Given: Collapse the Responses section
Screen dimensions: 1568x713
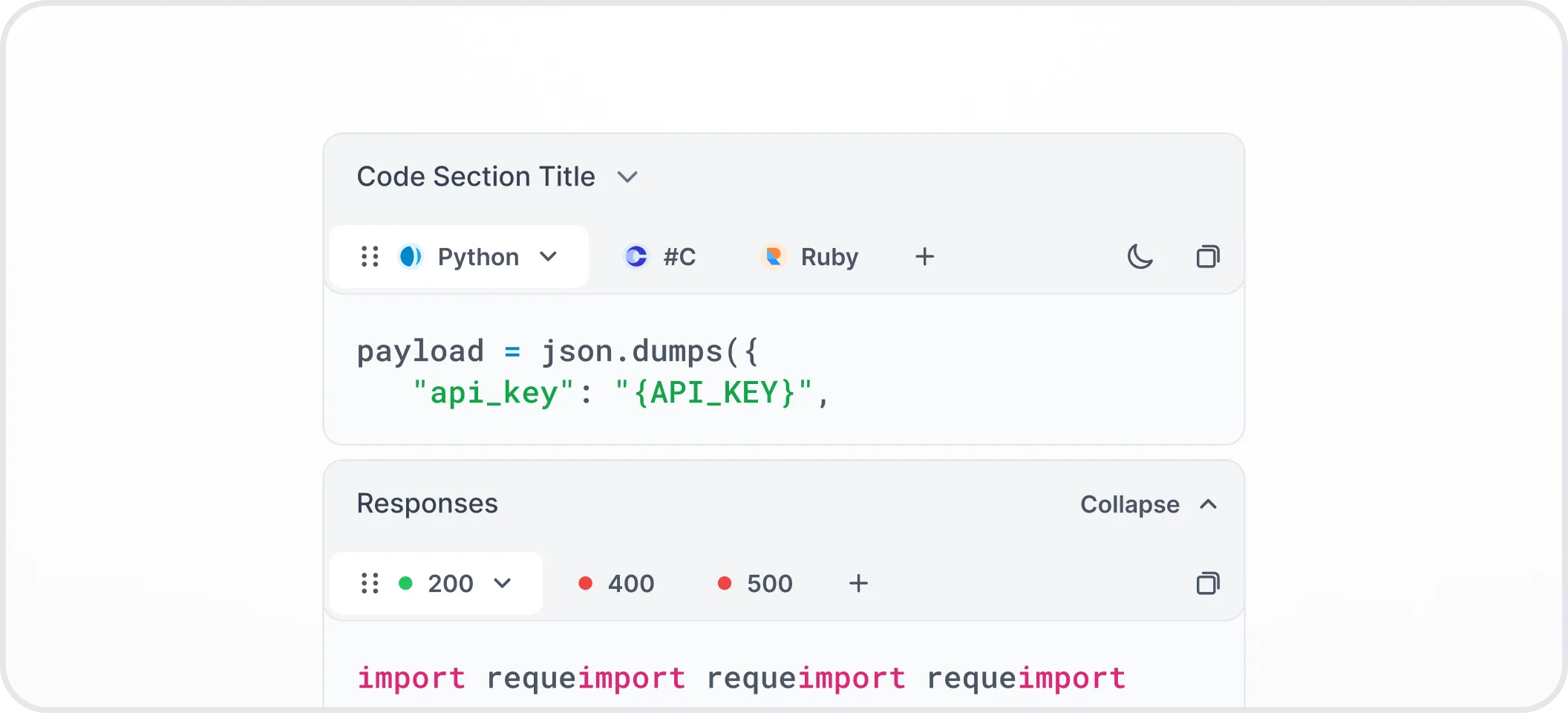Looking at the screenshot, I should tap(1149, 504).
